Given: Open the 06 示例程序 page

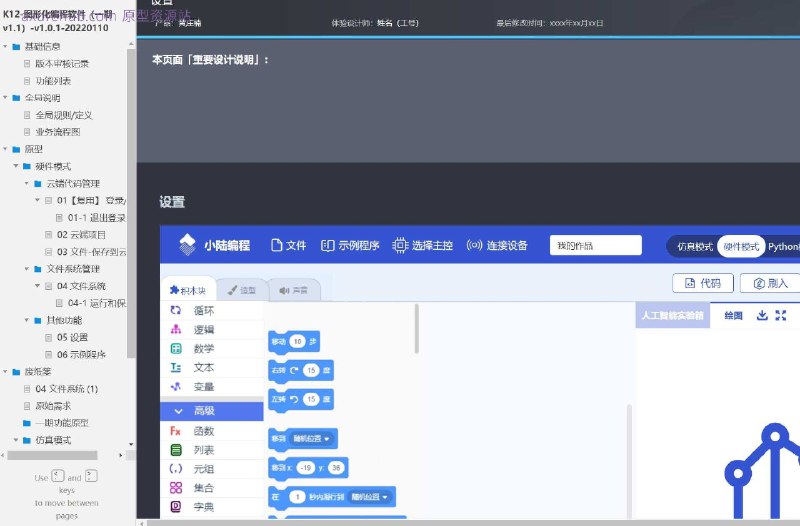Looking at the screenshot, I should pos(81,354).
